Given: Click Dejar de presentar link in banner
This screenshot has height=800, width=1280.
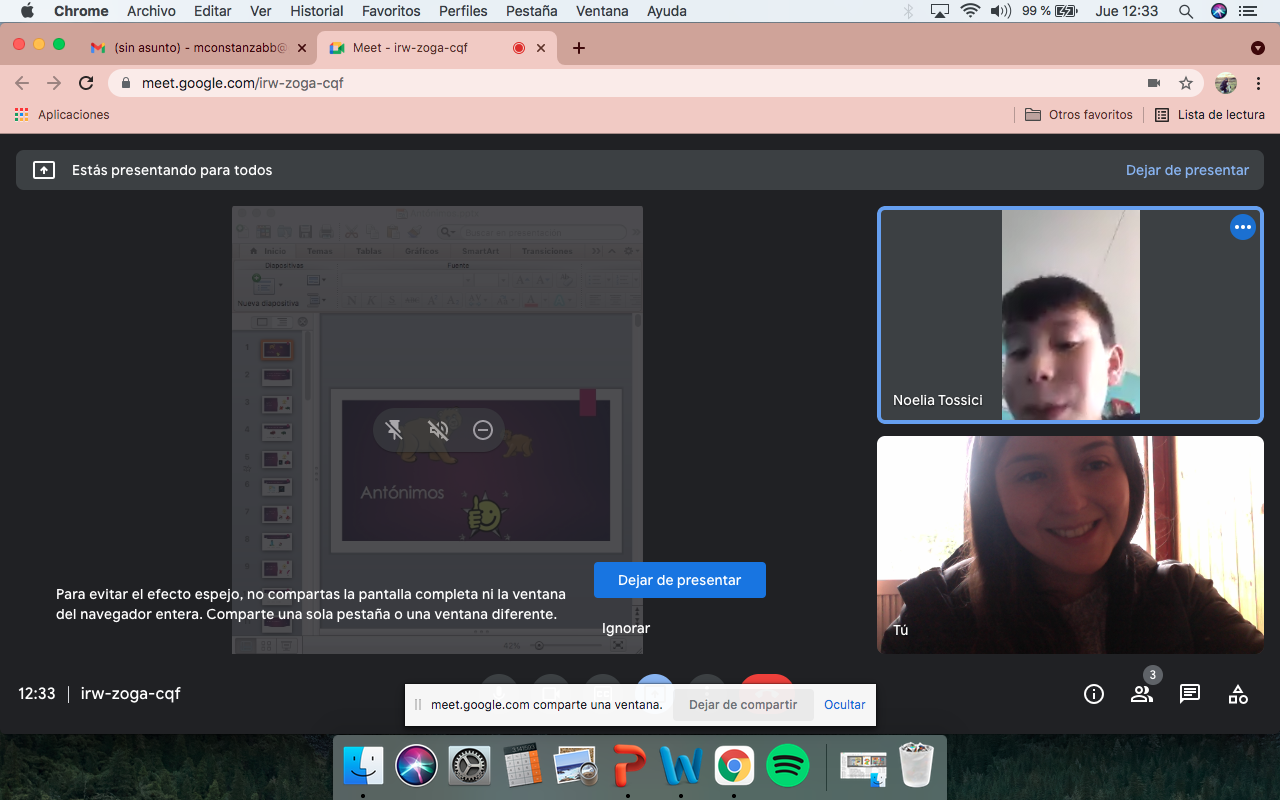Looking at the screenshot, I should tap(1187, 170).
